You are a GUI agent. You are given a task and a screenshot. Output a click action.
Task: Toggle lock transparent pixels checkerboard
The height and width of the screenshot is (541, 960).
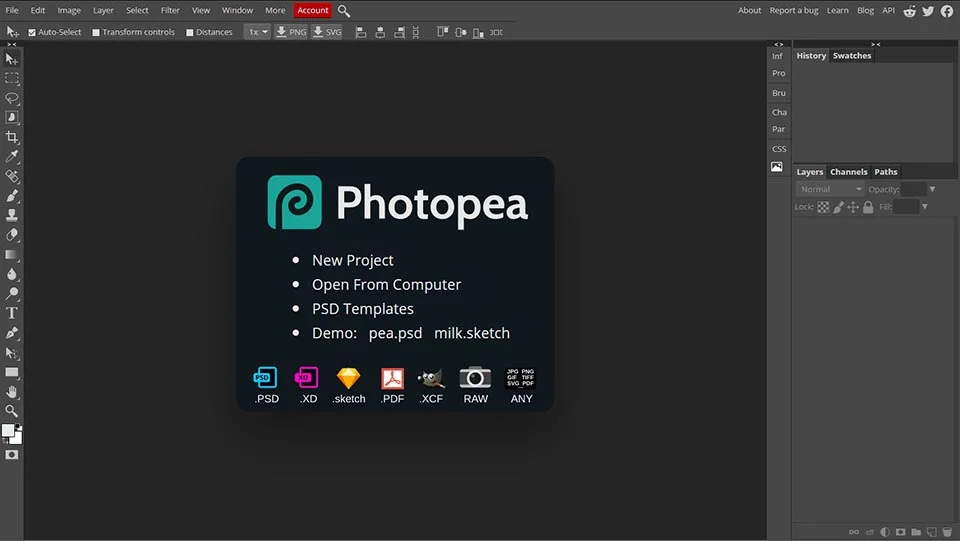[x=823, y=207]
